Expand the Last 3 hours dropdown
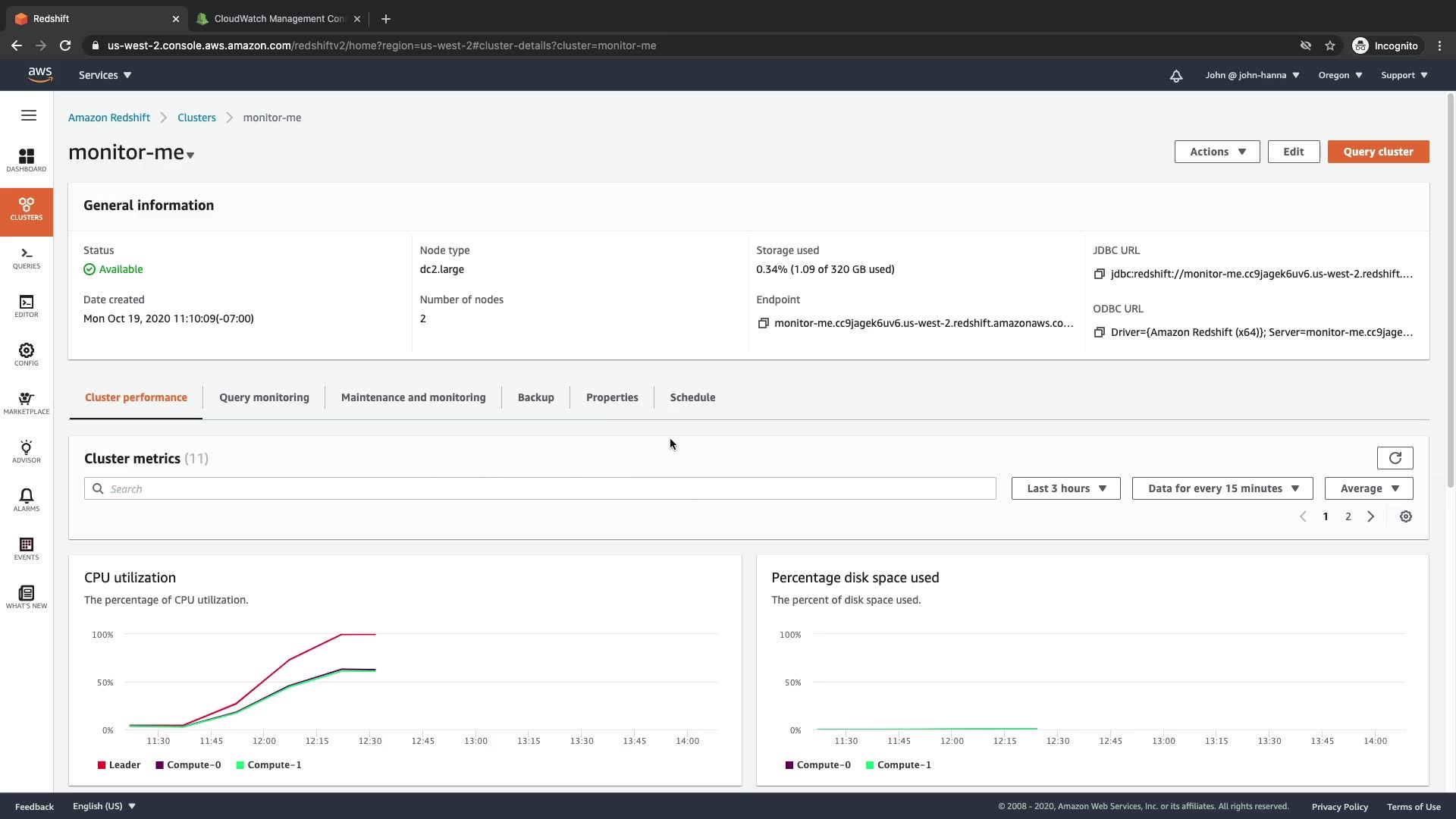This screenshot has width=1456, height=819. (1065, 488)
